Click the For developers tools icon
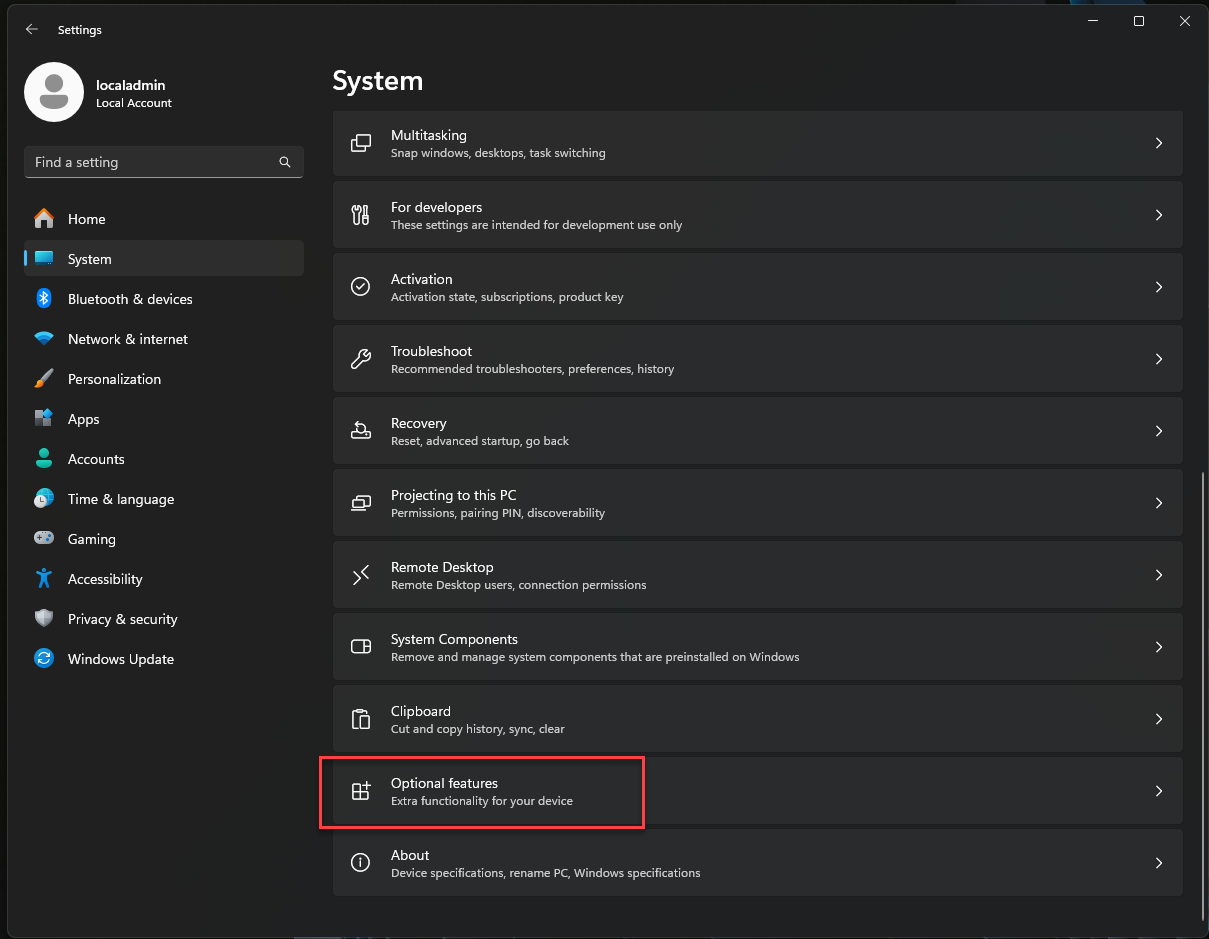This screenshot has height=939, width=1209. coord(361,215)
